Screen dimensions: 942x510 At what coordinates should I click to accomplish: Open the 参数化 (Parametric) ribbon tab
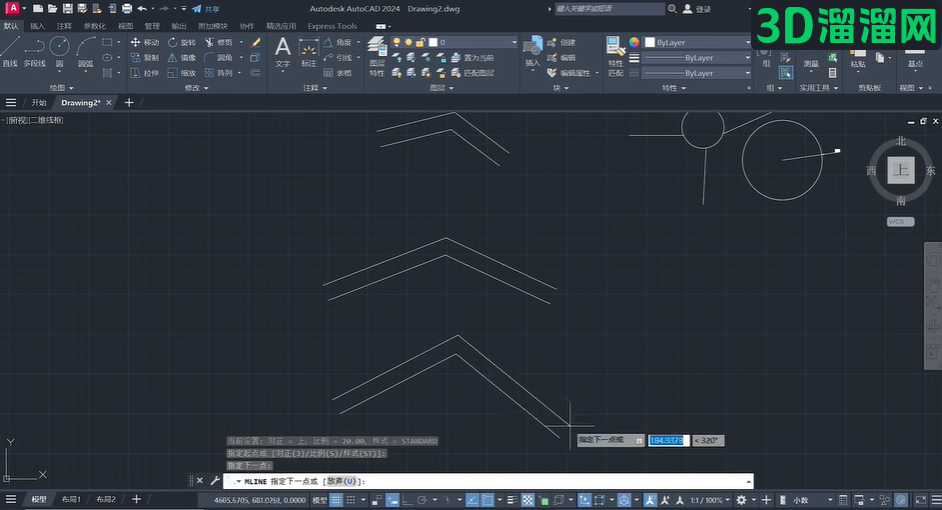pos(95,26)
